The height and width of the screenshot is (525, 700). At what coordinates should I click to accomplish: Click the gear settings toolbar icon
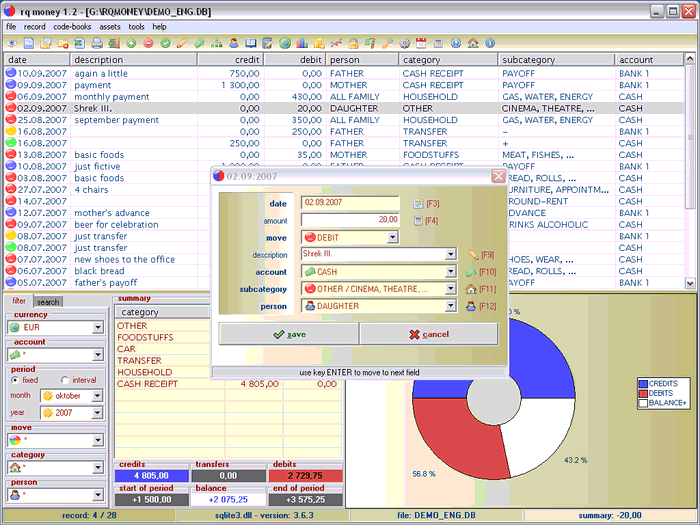tap(404, 43)
